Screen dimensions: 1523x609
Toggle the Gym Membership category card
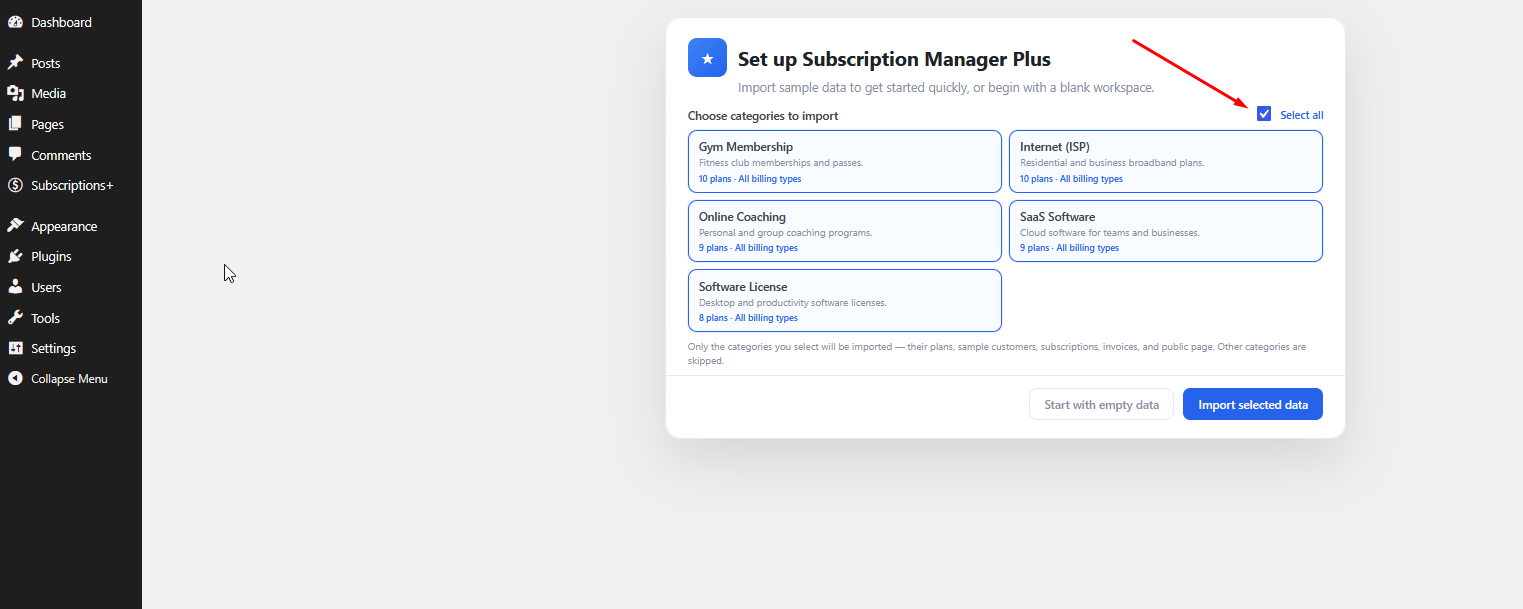pyautogui.click(x=845, y=161)
